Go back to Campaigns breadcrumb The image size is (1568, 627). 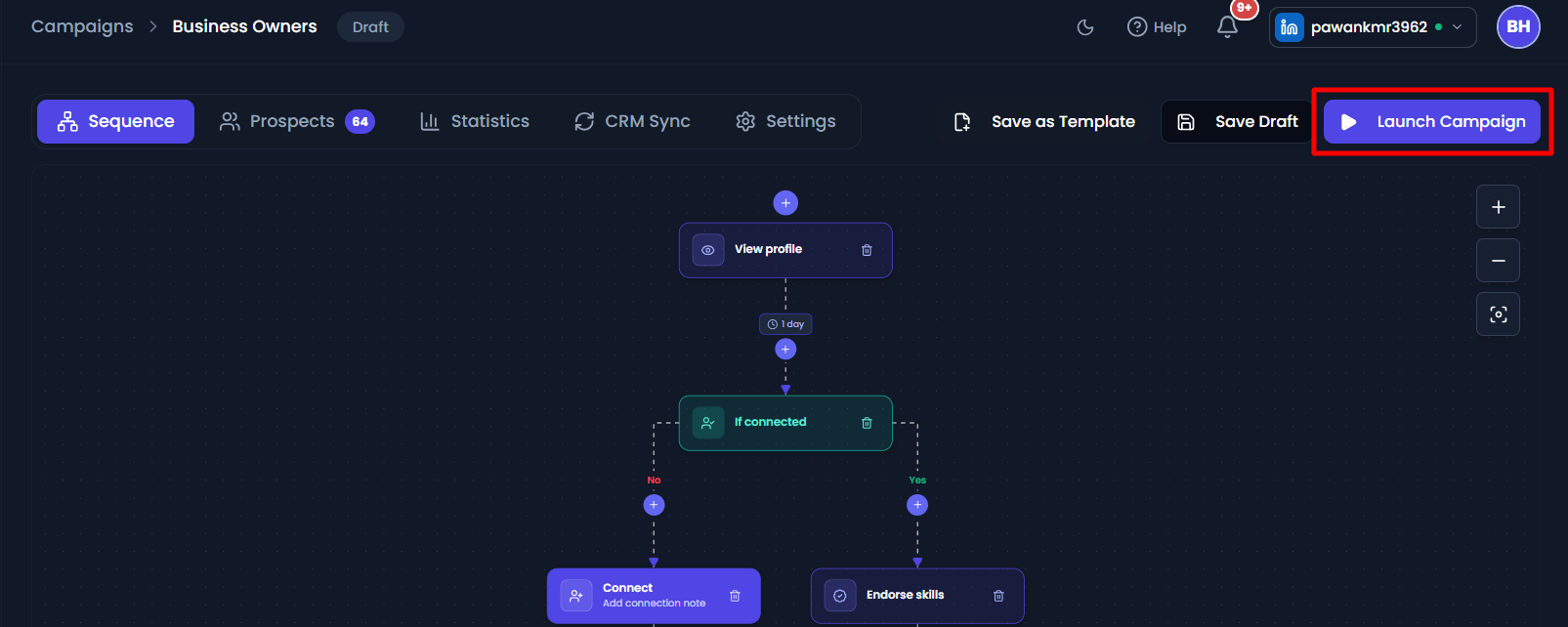(82, 26)
